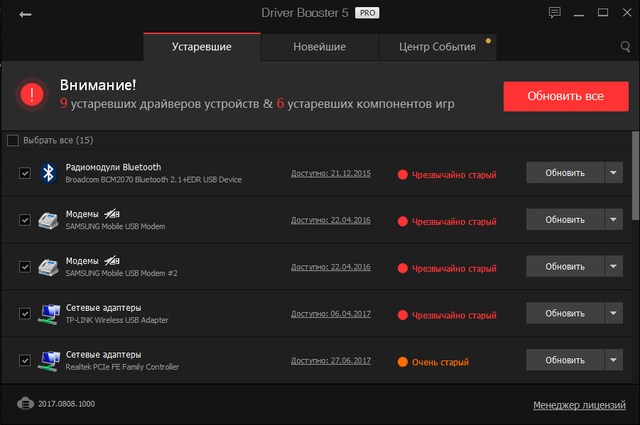Click the Очень старый status label
The height and width of the screenshot is (425, 640).
click(440, 362)
